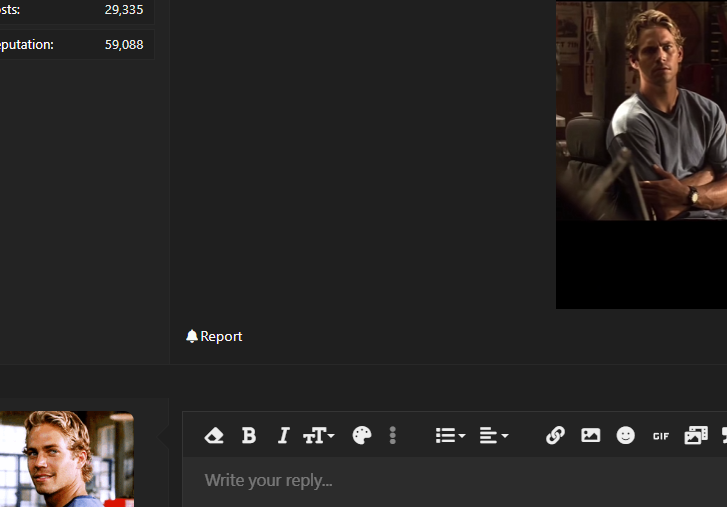Click the insert image icon
This screenshot has height=507, width=727.
[x=590, y=435]
